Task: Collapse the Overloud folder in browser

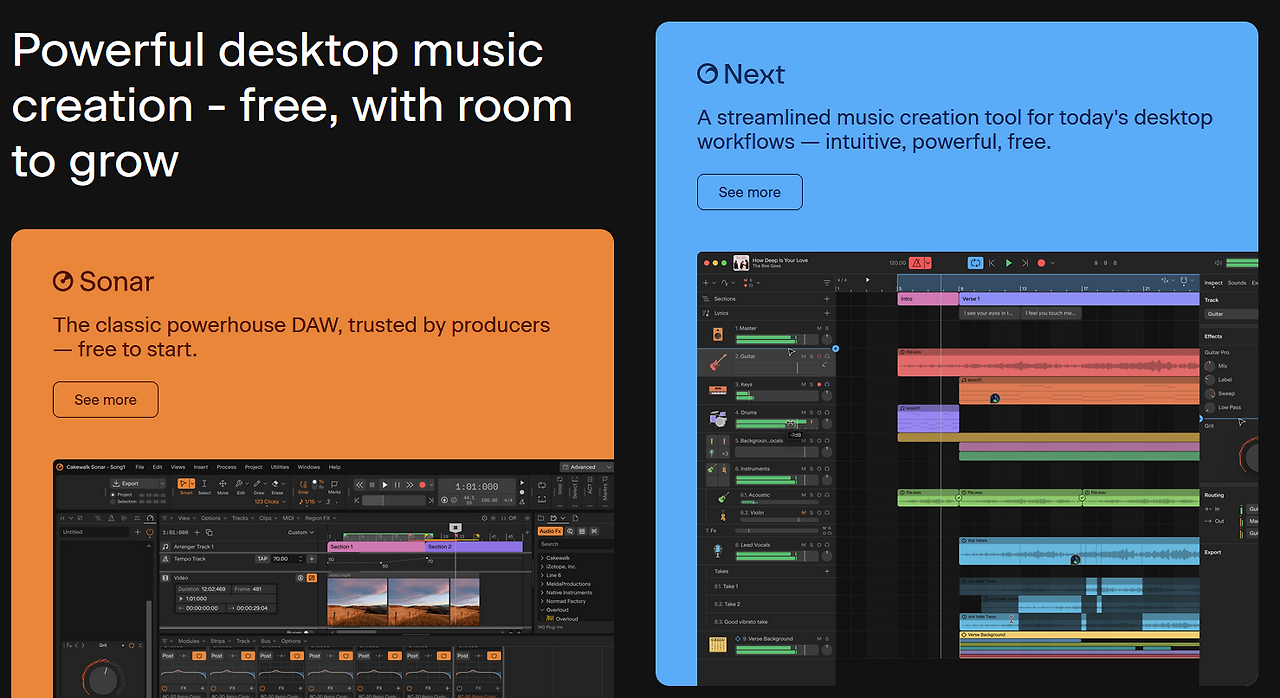Action: [544, 610]
